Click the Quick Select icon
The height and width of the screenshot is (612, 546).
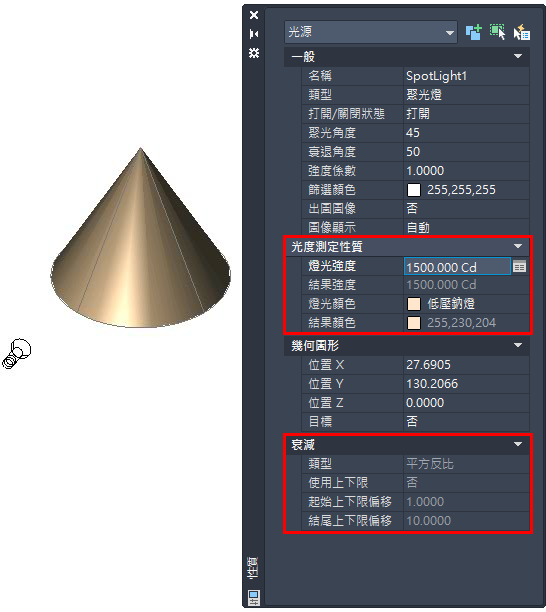pyautogui.click(x=521, y=32)
